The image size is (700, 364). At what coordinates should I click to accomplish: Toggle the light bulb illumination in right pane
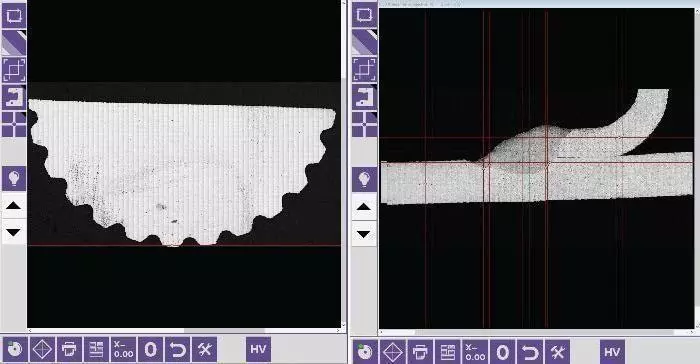[364, 179]
